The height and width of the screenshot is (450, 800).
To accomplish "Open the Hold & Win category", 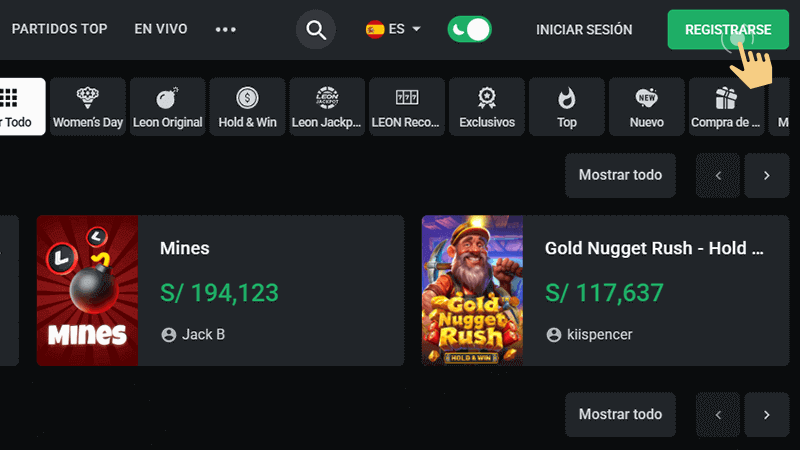I will click(x=247, y=107).
